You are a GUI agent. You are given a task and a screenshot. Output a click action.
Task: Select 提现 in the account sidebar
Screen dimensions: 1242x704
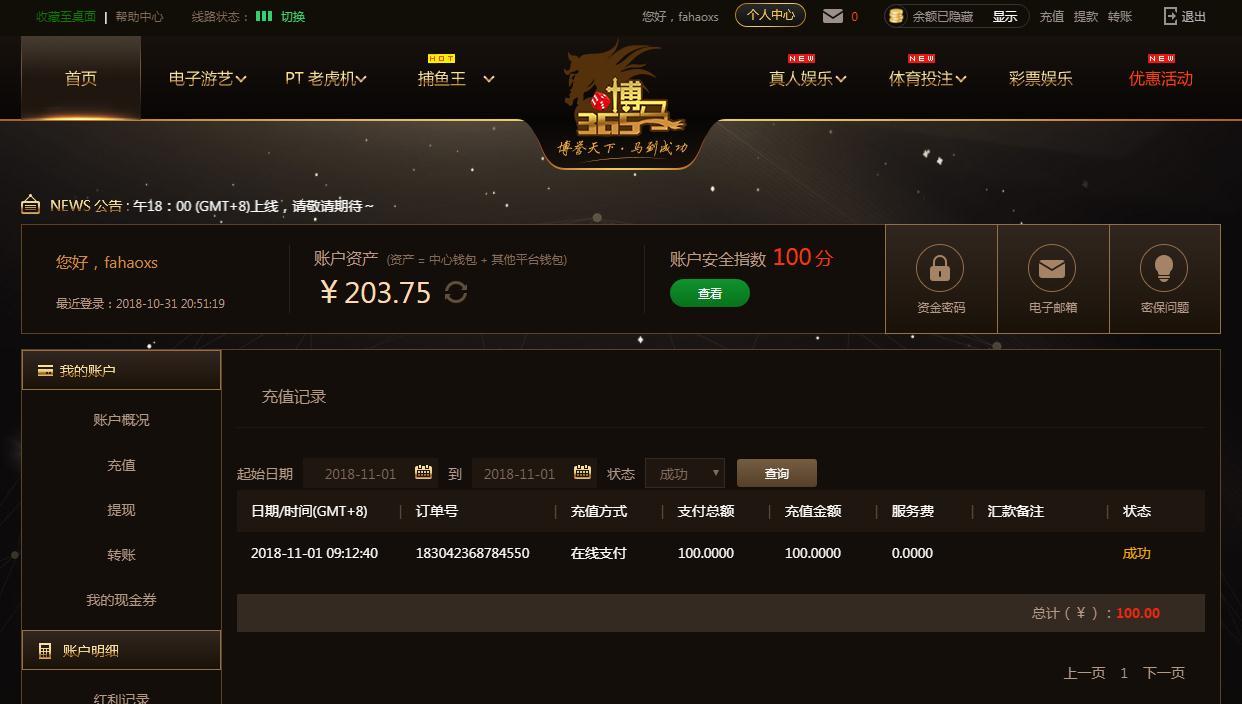click(x=121, y=510)
